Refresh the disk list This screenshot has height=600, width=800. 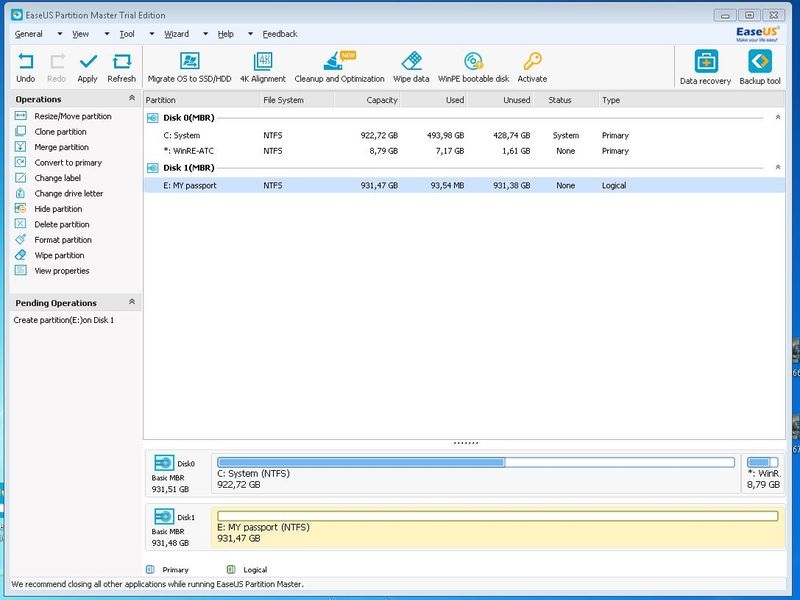[x=121, y=62]
